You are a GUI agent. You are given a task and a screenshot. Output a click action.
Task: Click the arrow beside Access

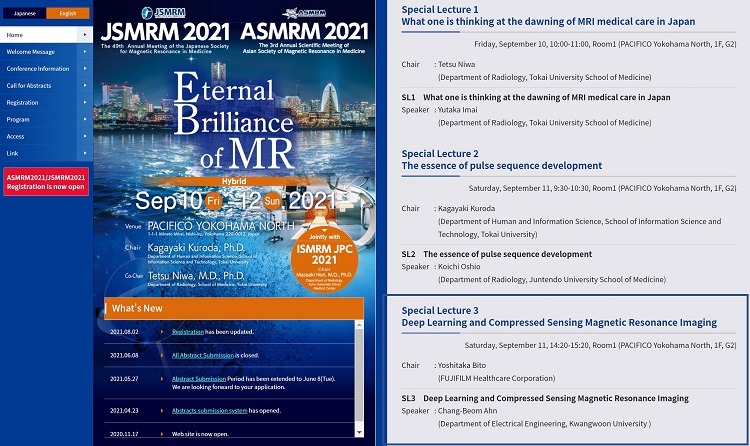pos(85,136)
